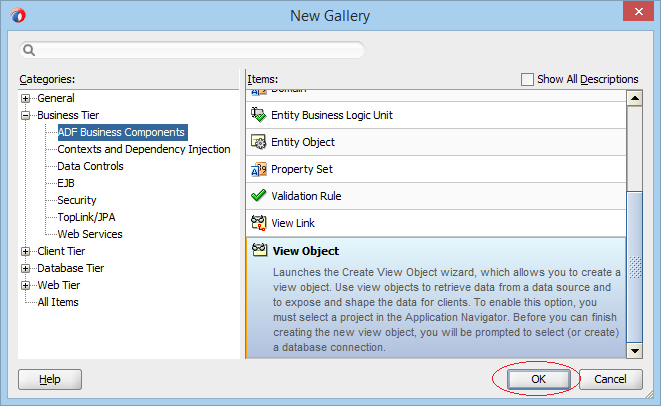Expand the Client Tier node

coord(26,251)
